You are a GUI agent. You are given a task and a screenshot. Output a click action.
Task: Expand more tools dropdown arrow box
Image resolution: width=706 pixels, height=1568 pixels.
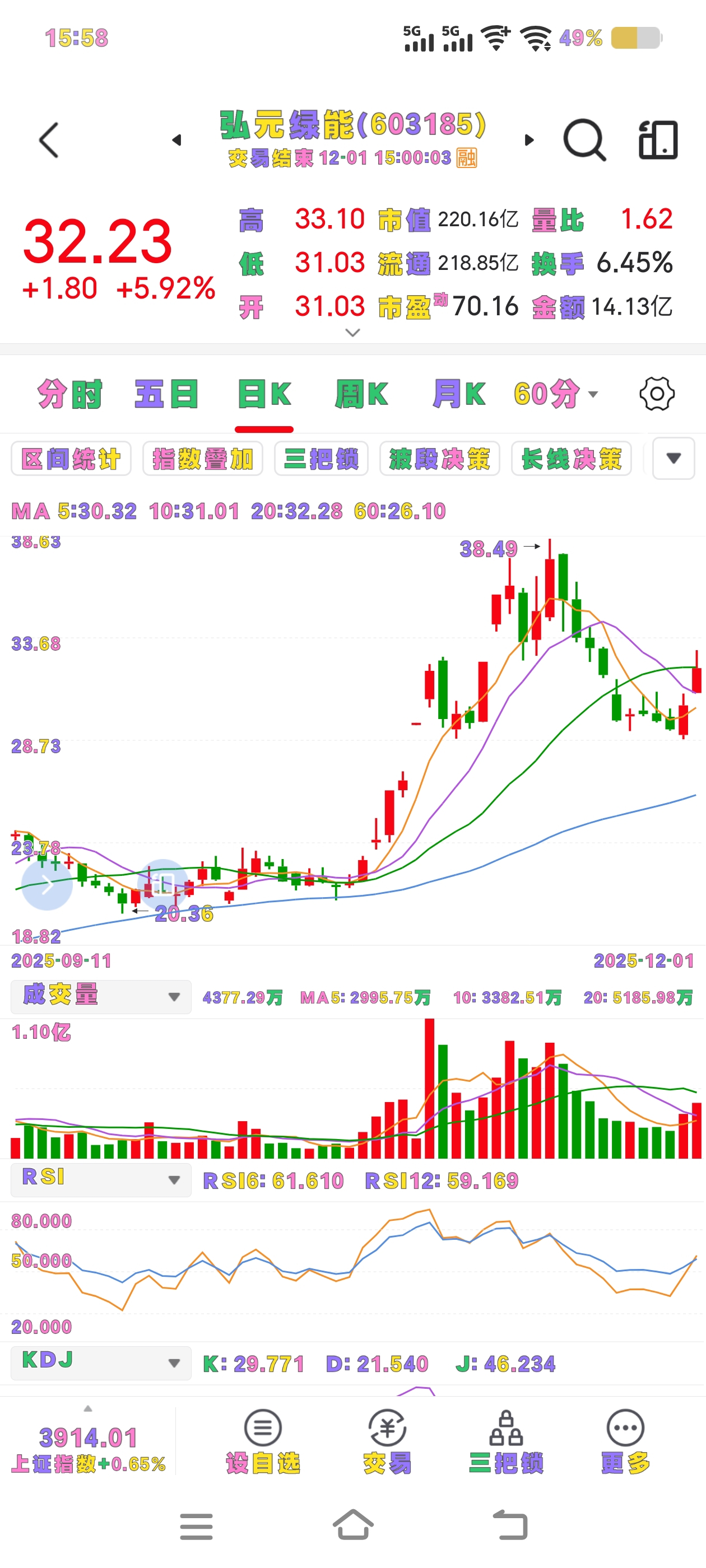(x=673, y=458)
